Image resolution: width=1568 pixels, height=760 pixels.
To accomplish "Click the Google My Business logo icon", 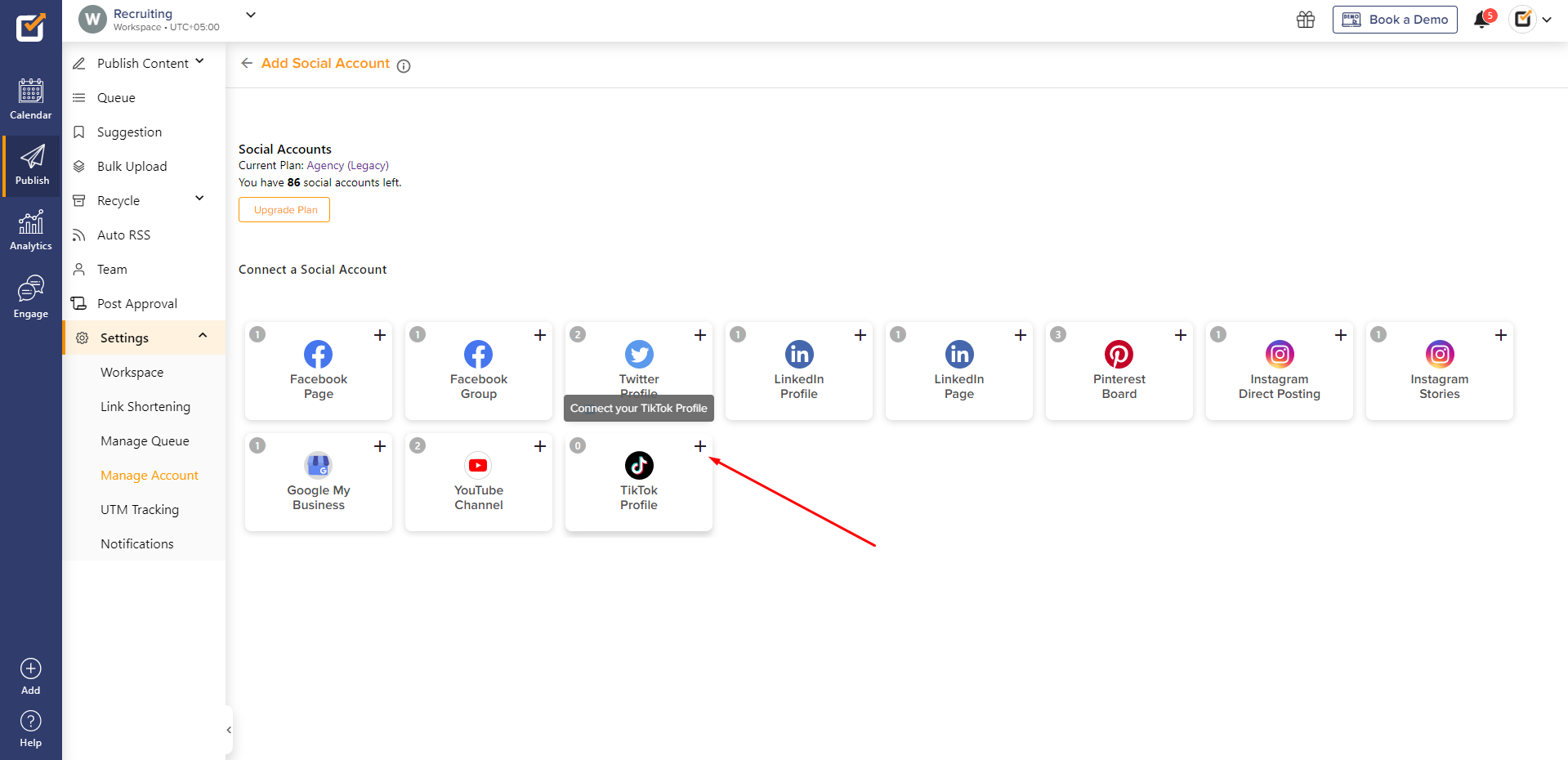I will [x=319, y=465].
